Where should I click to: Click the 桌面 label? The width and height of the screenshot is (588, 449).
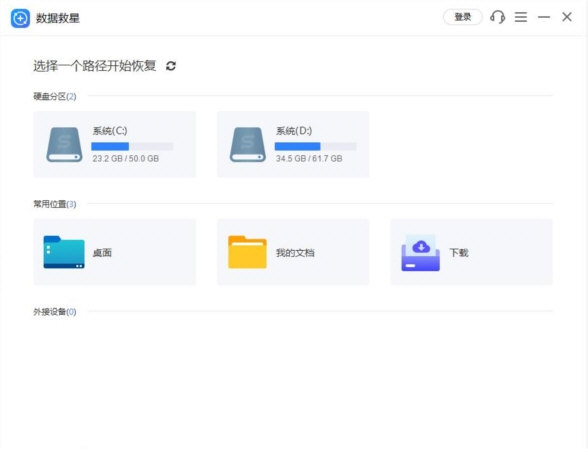coord(102,253)
